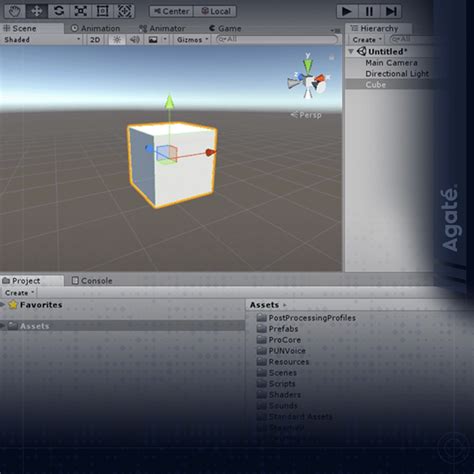Image resolution: width=474 pixels, height=474 pixels.
Task: Open Project Create dropdown
Action: click(19, 293)
